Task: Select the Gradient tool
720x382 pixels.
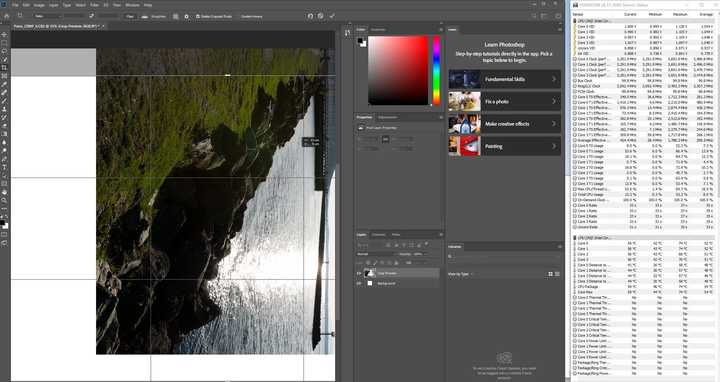Action: pos(4,134)
